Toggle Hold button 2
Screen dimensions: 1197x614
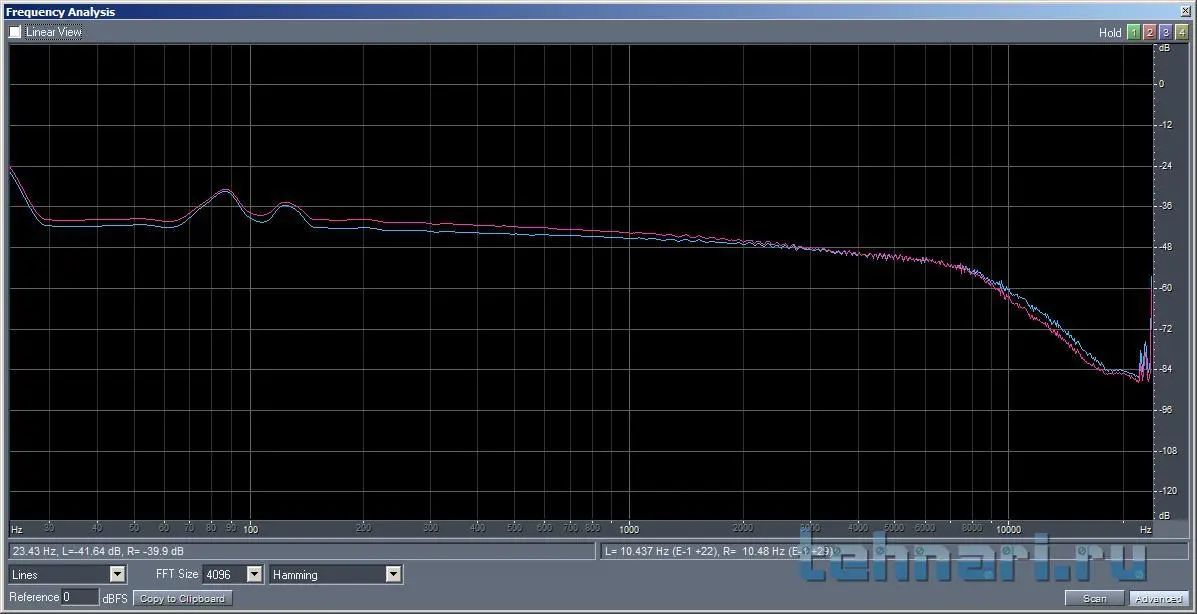1150,32
